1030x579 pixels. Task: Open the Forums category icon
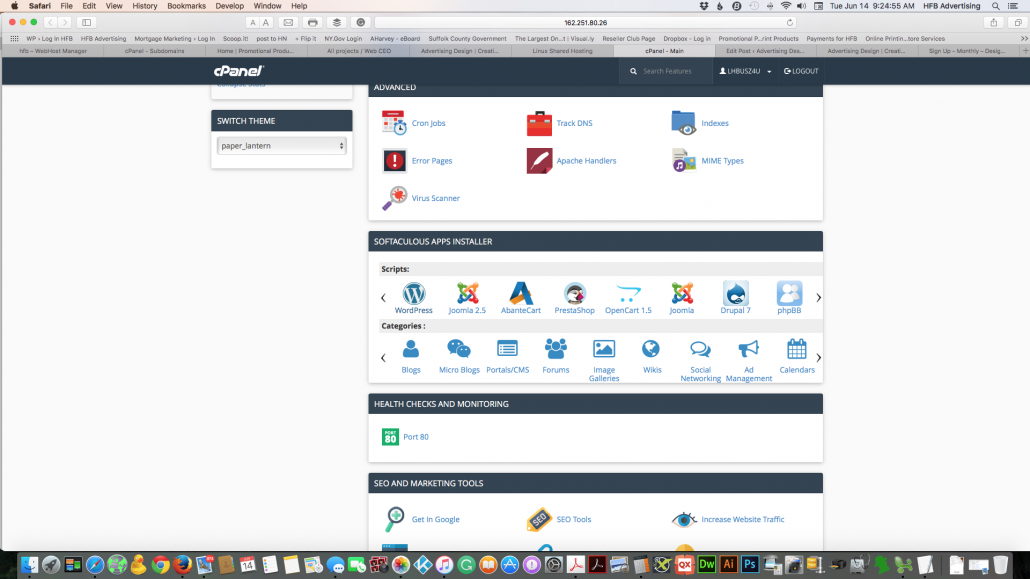coord(556,350)
